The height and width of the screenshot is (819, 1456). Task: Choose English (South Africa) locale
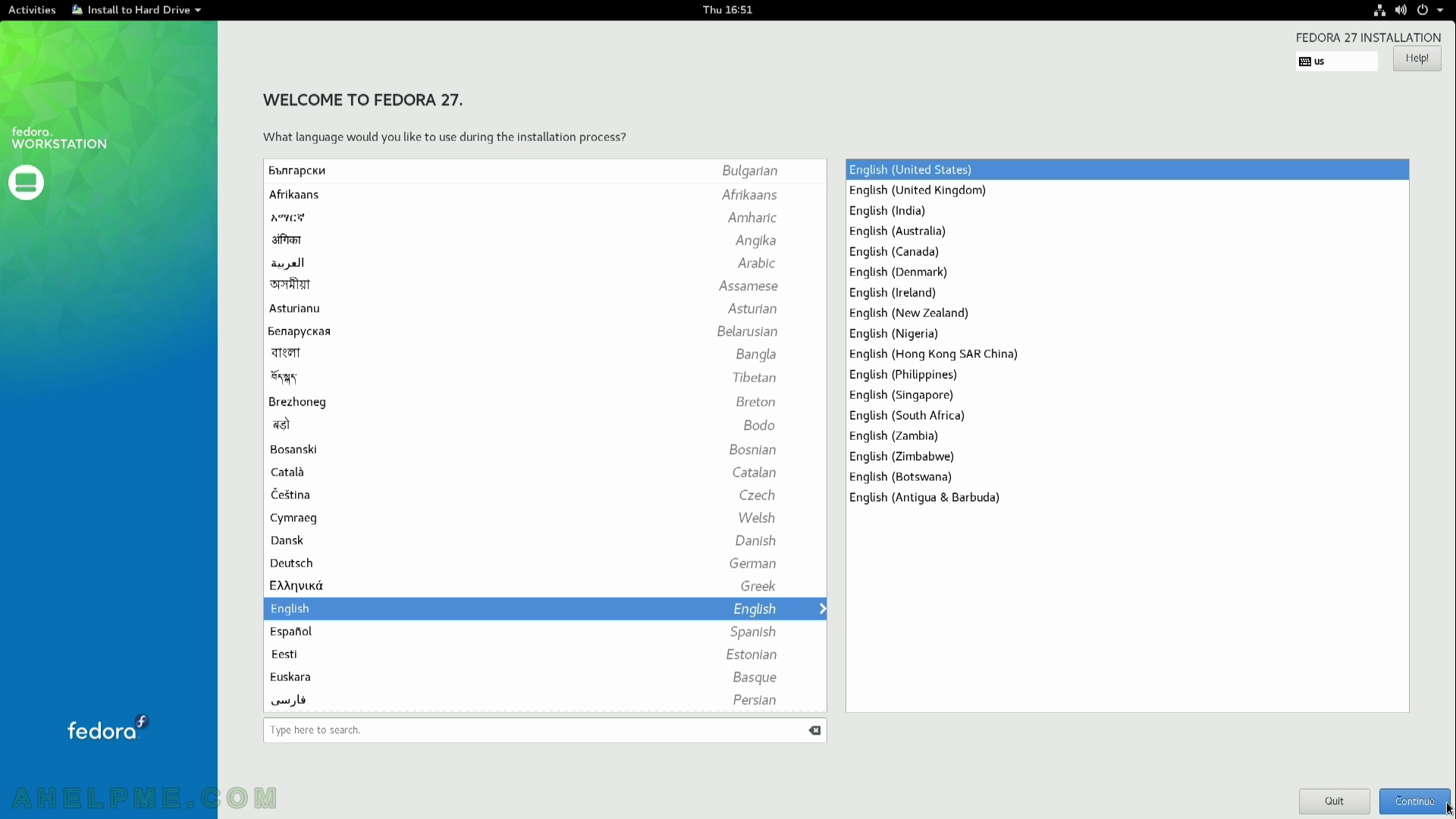click(1127, 416)
